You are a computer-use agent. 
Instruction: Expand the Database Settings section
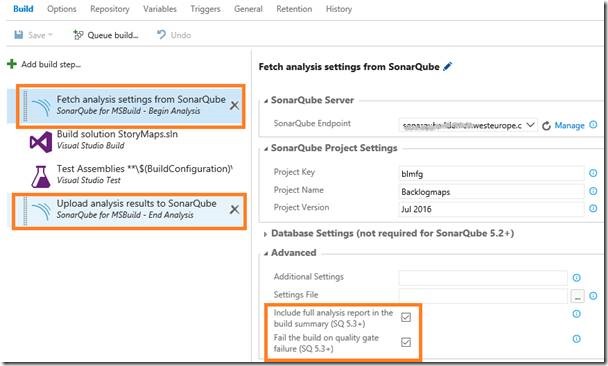pos(266,234)
